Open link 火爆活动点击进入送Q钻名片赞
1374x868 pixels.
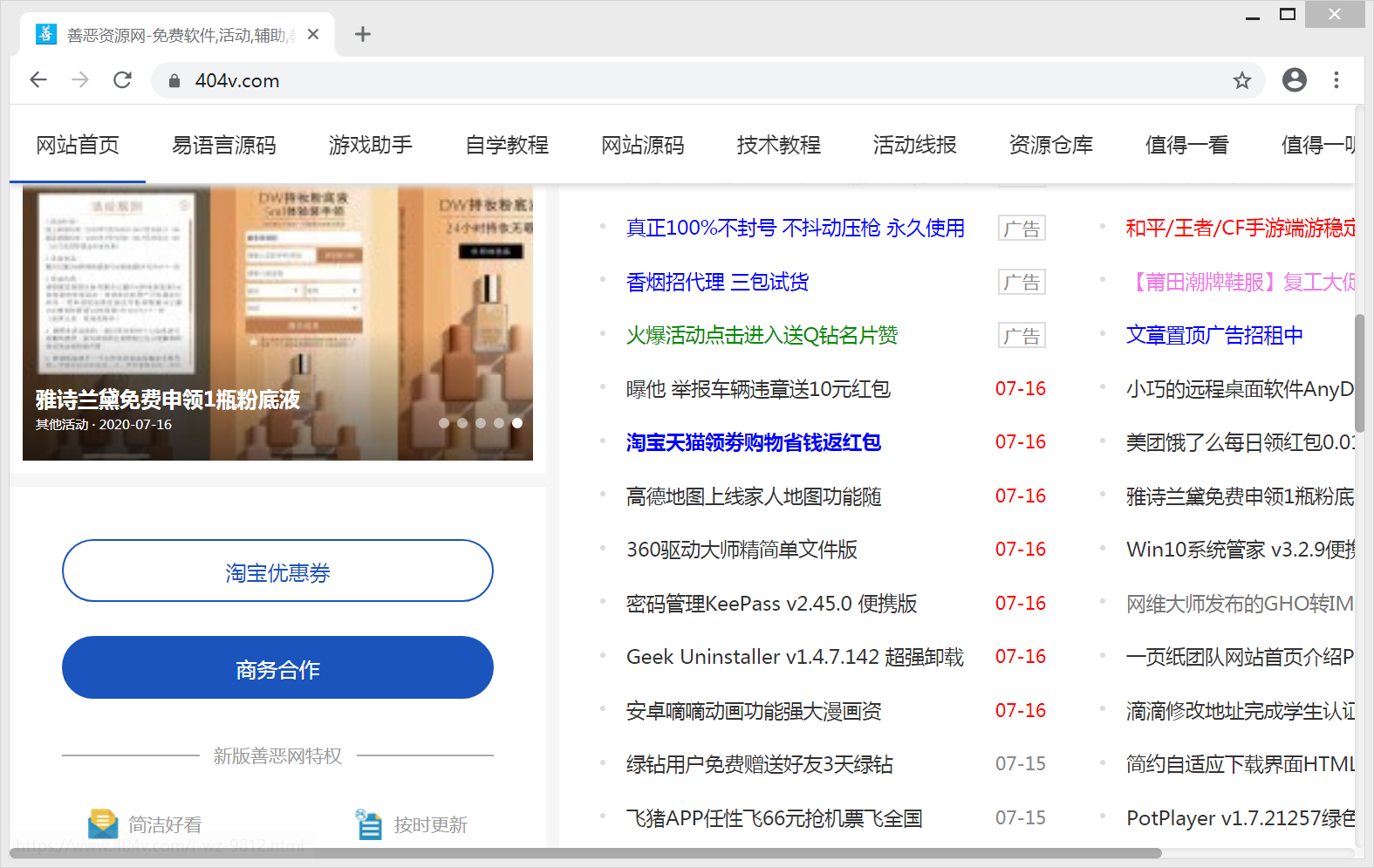pyautogui.click(x=762, y=336)
